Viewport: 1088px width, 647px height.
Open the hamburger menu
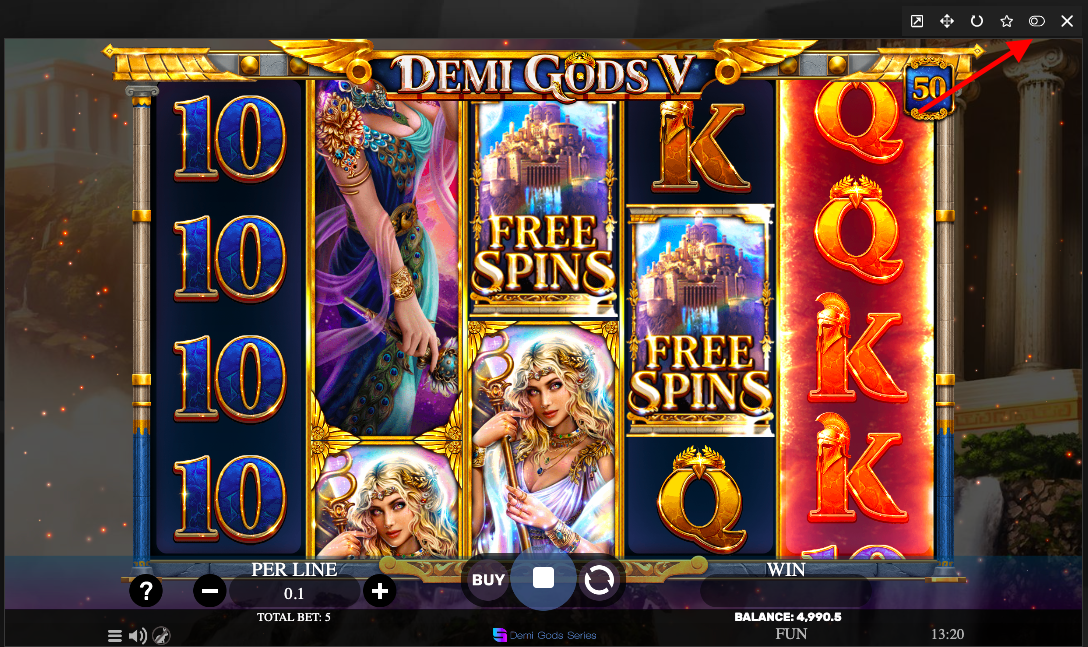pos(115,635)
